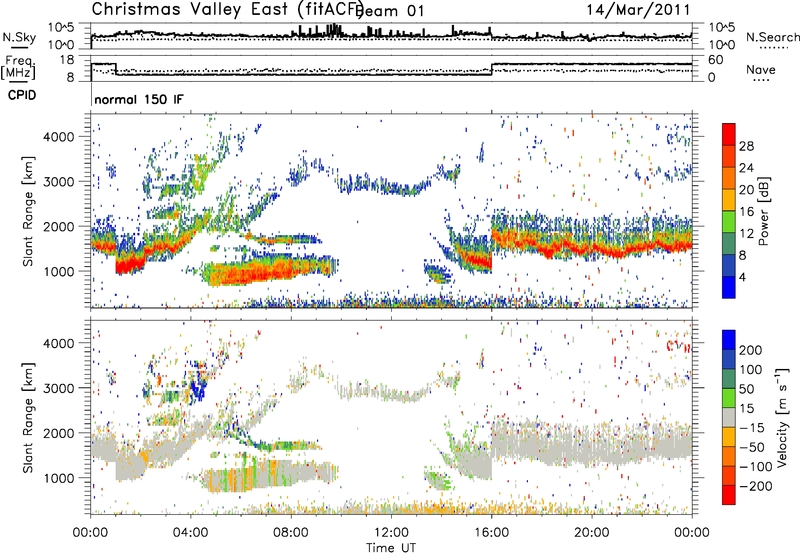Screen dimensions: 800x554
Task: Select the "Freq. [MHz]" axis label
Action: [18, 68]
